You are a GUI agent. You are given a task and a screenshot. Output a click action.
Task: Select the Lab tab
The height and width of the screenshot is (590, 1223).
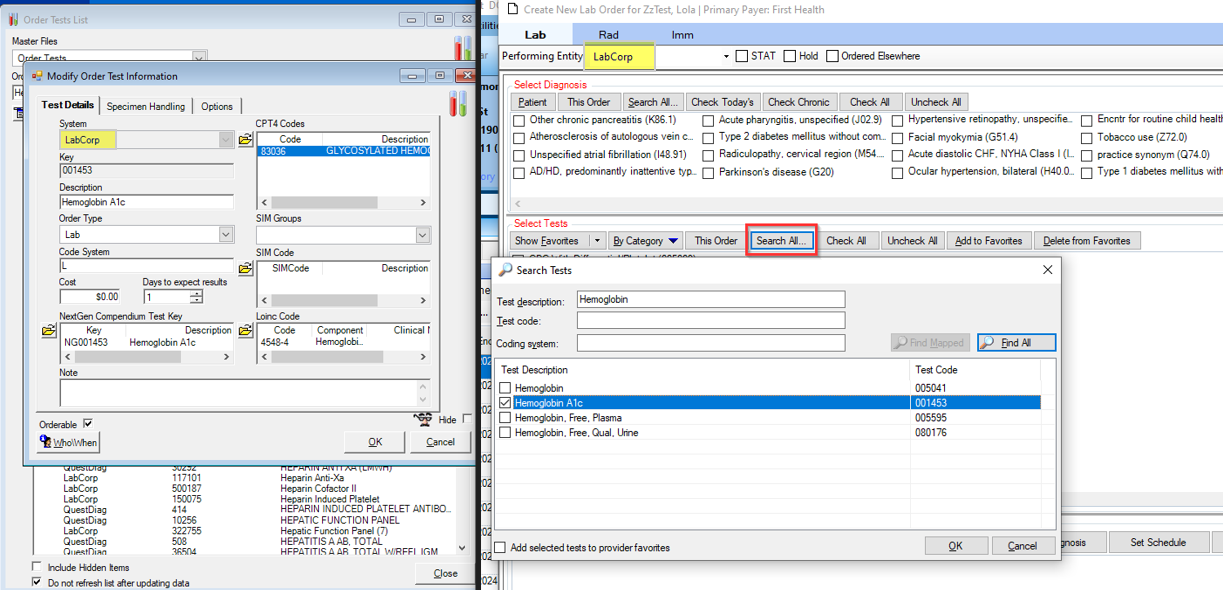coord(536,35)
